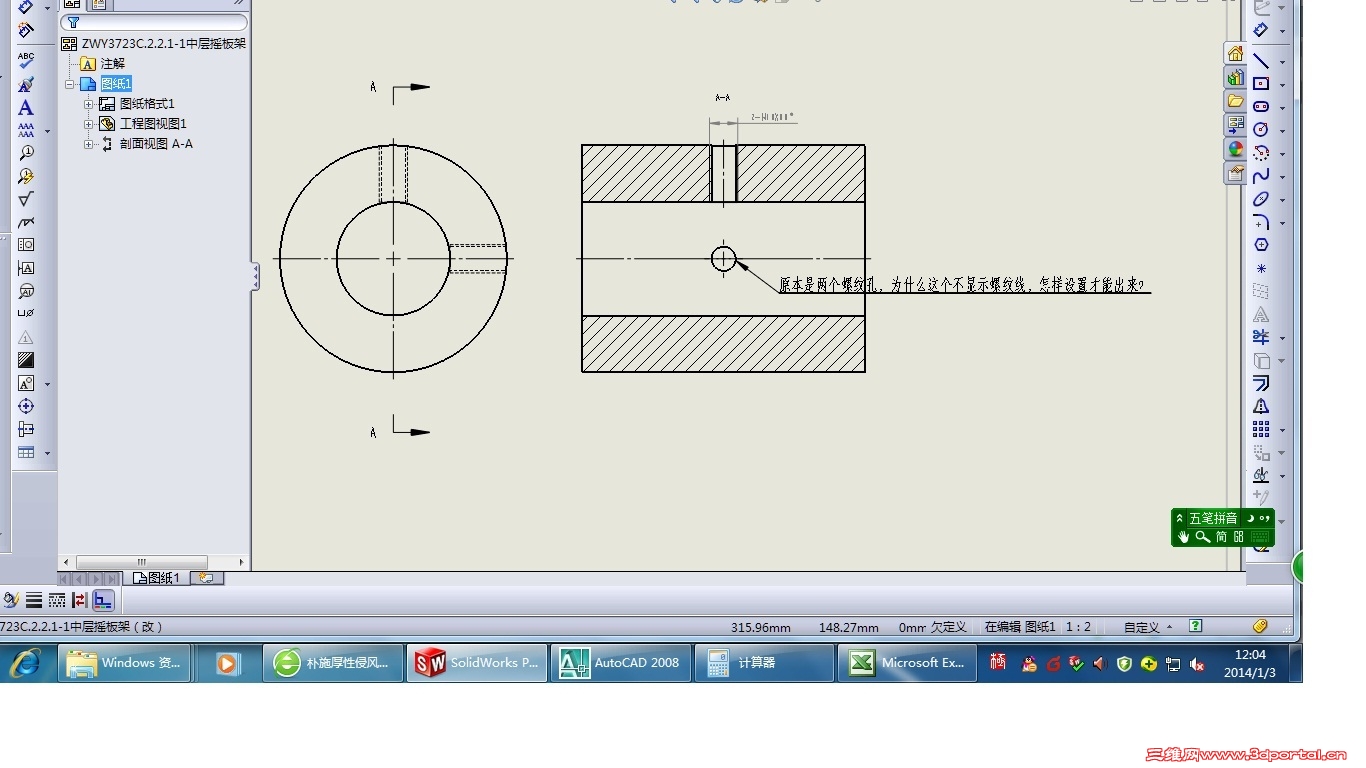This screenshot has width=1366, height=768.
Task: Select the Linear Sketch Pattern tool
Action: [x=1261, y=429]
